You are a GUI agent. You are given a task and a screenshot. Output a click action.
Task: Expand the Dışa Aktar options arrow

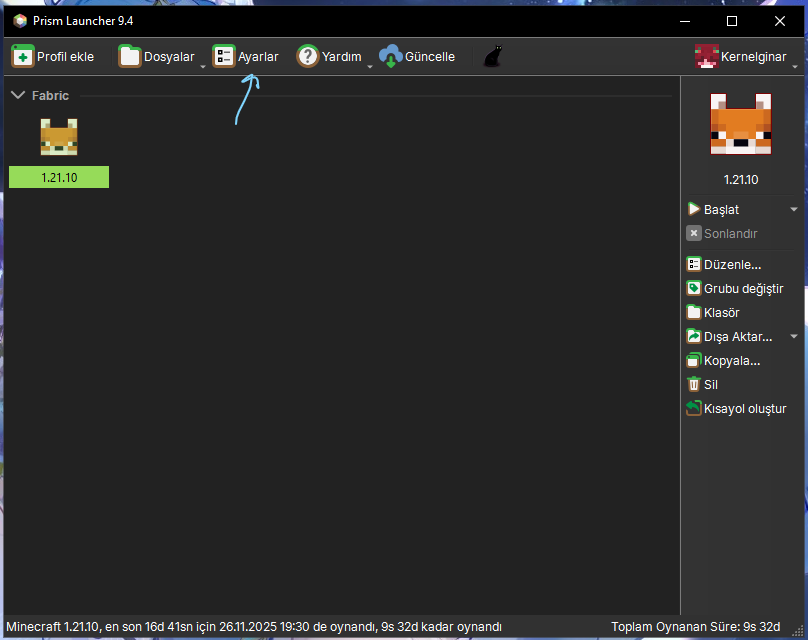794,336
